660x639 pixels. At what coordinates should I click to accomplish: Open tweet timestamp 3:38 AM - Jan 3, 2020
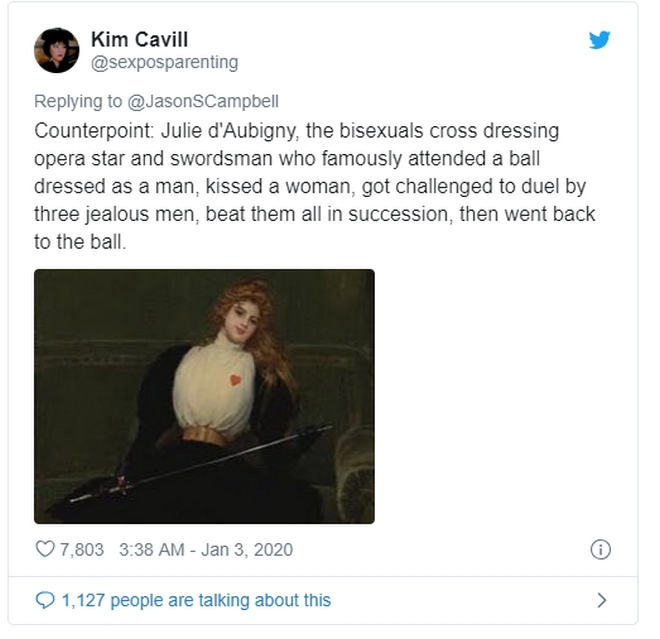pyautogui.click(x=206, y=550)
